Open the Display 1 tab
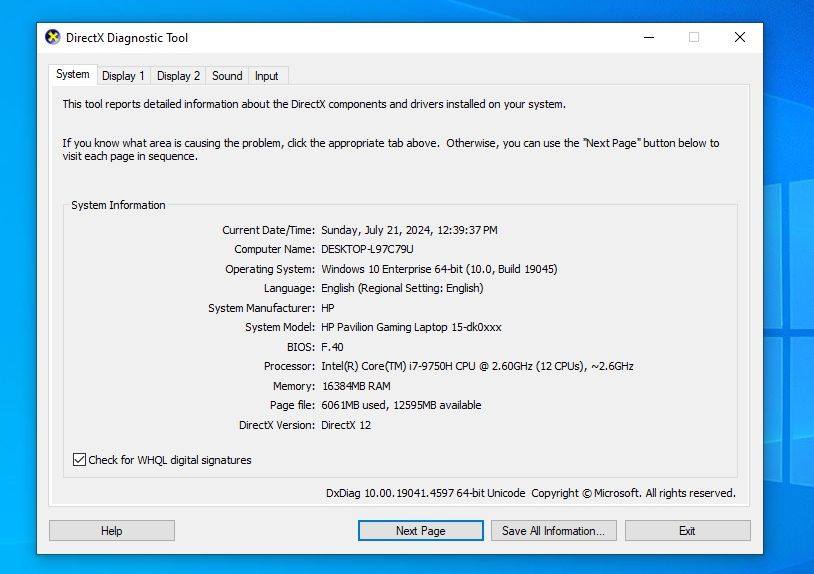Image resolution: width=814 pixels, height=574 pixels. tap(124, 76)
